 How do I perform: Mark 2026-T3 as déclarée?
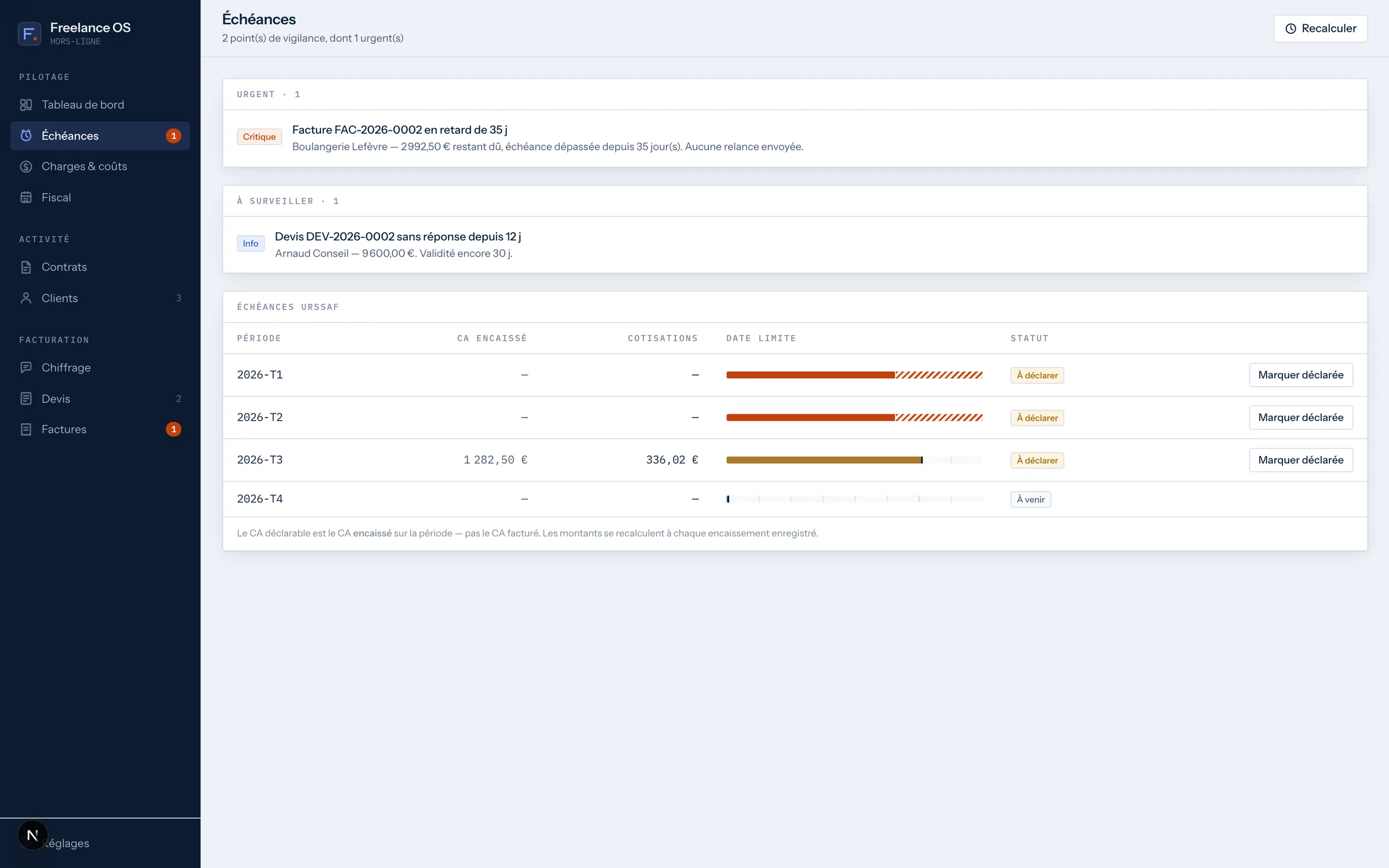click(x=1300, y=460)
